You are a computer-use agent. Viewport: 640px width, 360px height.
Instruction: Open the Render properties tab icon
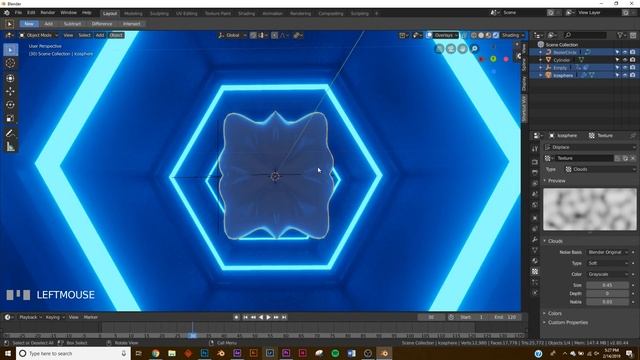[535, 162]
